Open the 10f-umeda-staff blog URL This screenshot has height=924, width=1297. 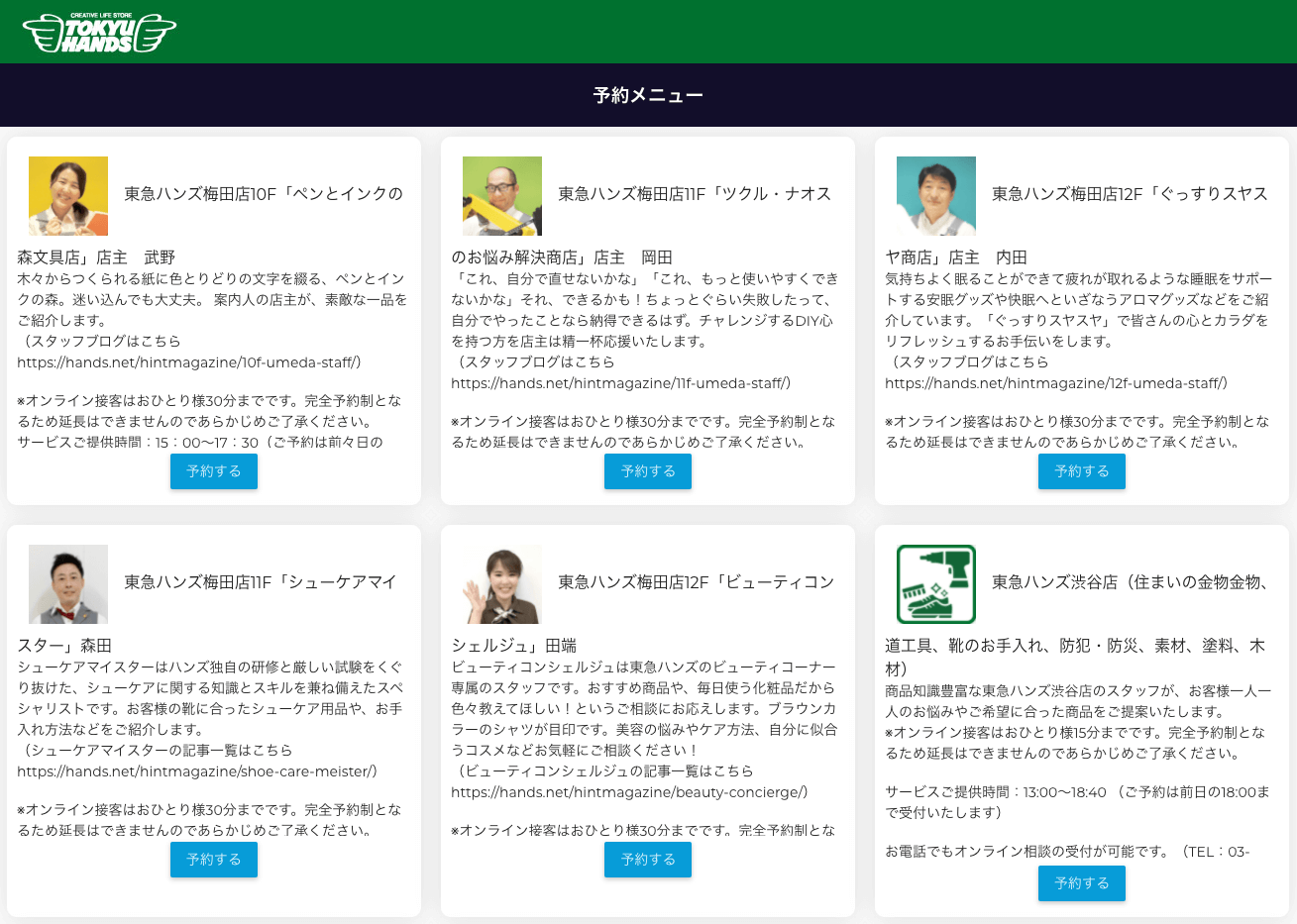pos(185,362)
